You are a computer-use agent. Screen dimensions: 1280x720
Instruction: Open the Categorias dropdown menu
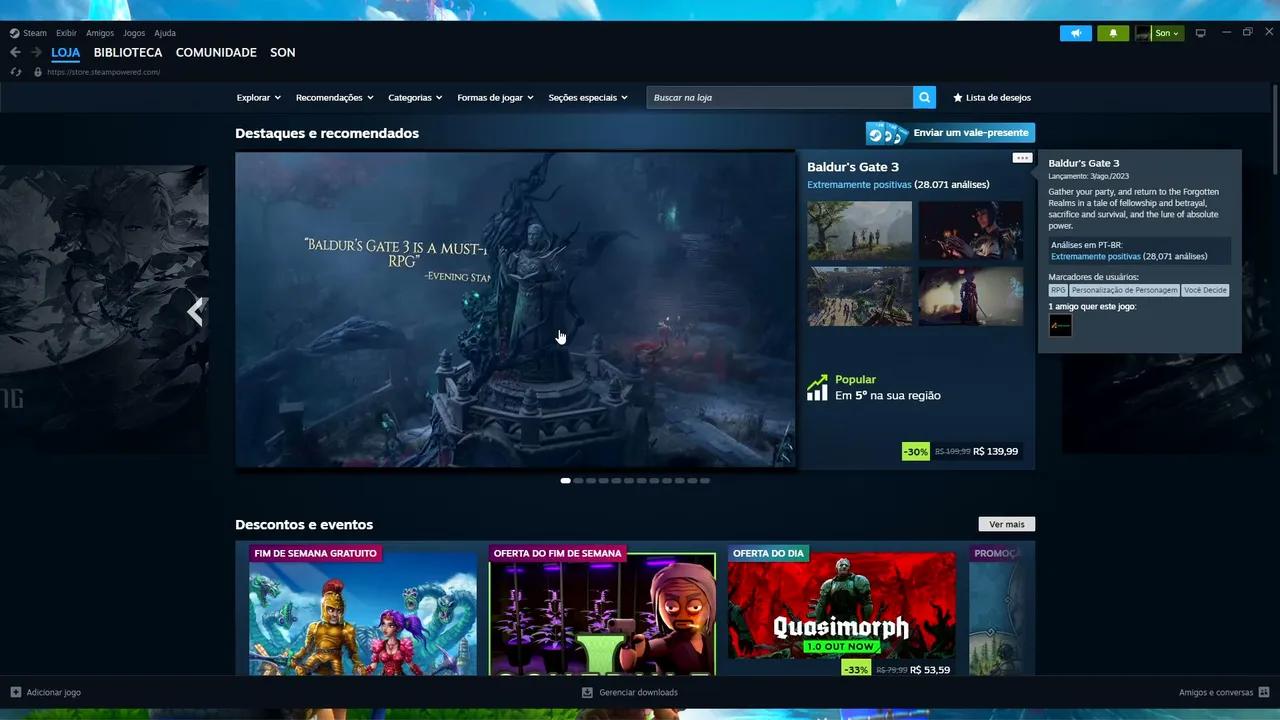coord(415,97)
